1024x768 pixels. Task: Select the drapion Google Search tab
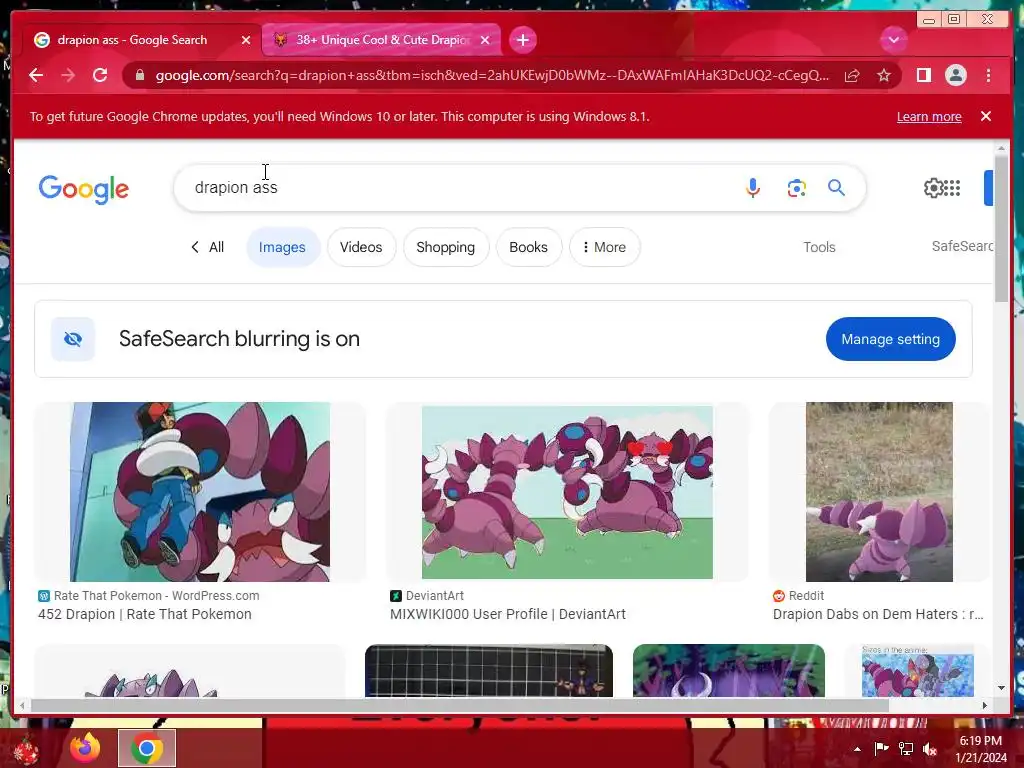click(x=131, y=40)
